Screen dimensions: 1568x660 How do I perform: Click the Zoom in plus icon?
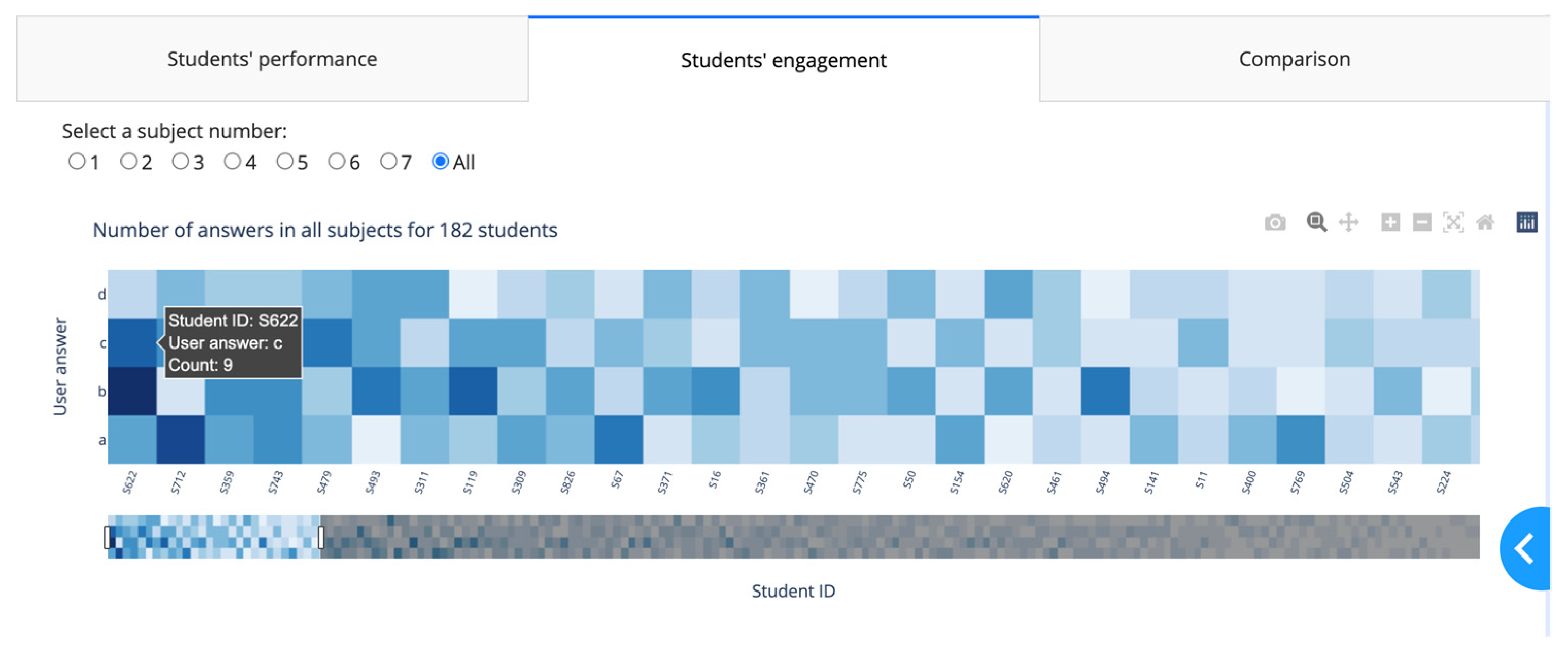click(1390, 222)
